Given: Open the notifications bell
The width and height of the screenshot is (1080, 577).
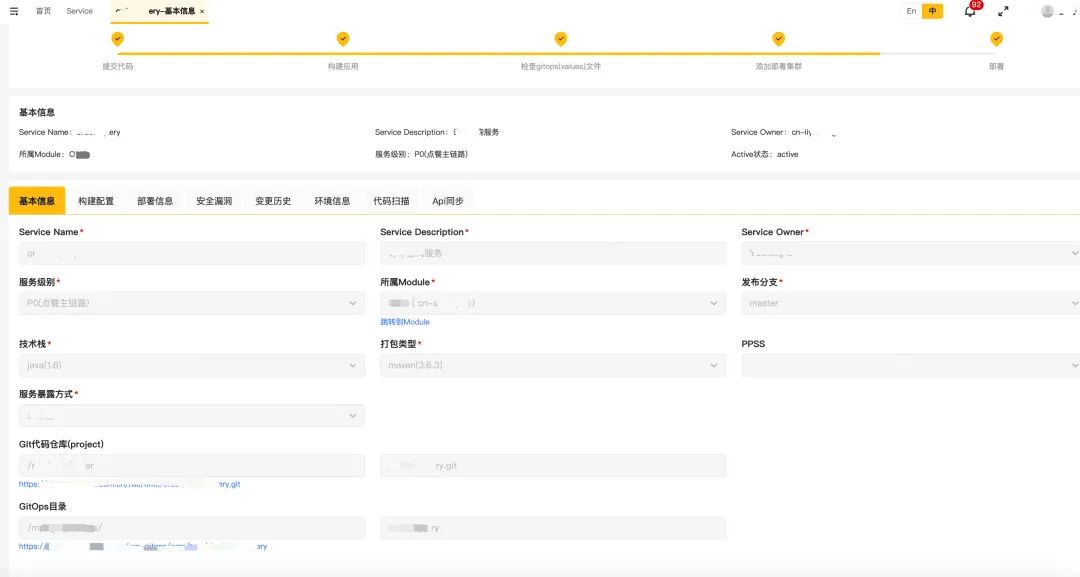Looking at the screenshot, I should click(969, 11).
